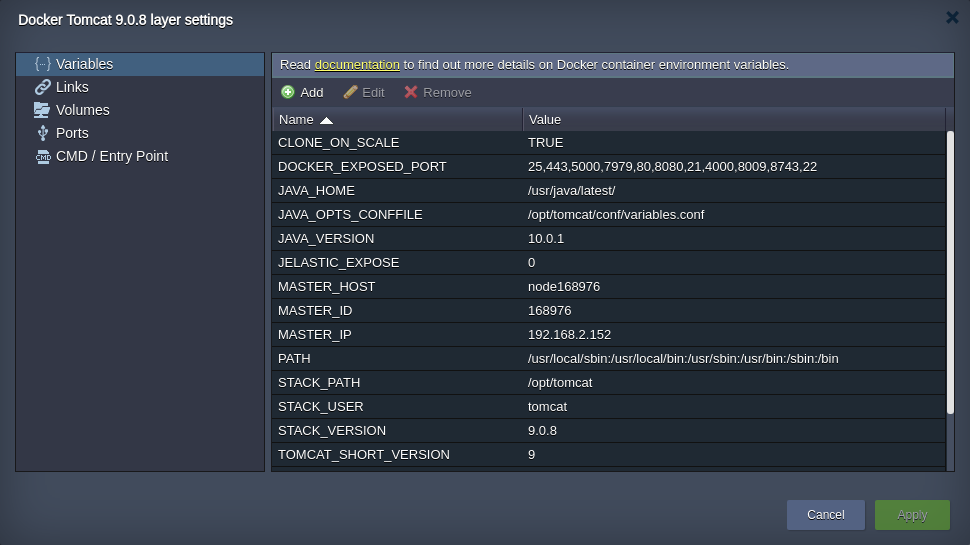
Task: Click the TOMCAT_SHORT_VERSION value 9
Action: click(x=531, y=455)
